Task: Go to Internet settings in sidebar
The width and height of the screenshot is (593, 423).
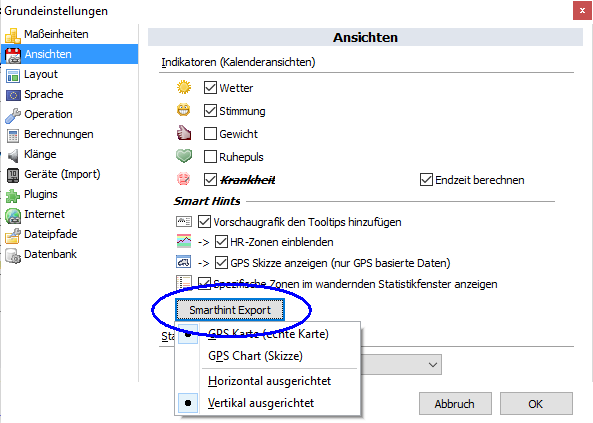Action: point(44,214)
